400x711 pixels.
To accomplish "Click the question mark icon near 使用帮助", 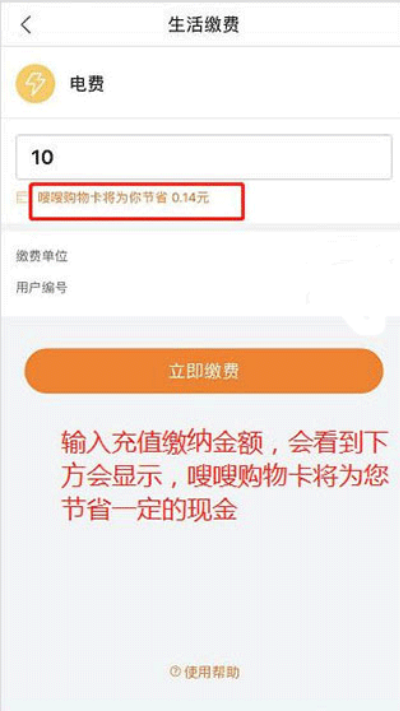I will coord(176,672).
